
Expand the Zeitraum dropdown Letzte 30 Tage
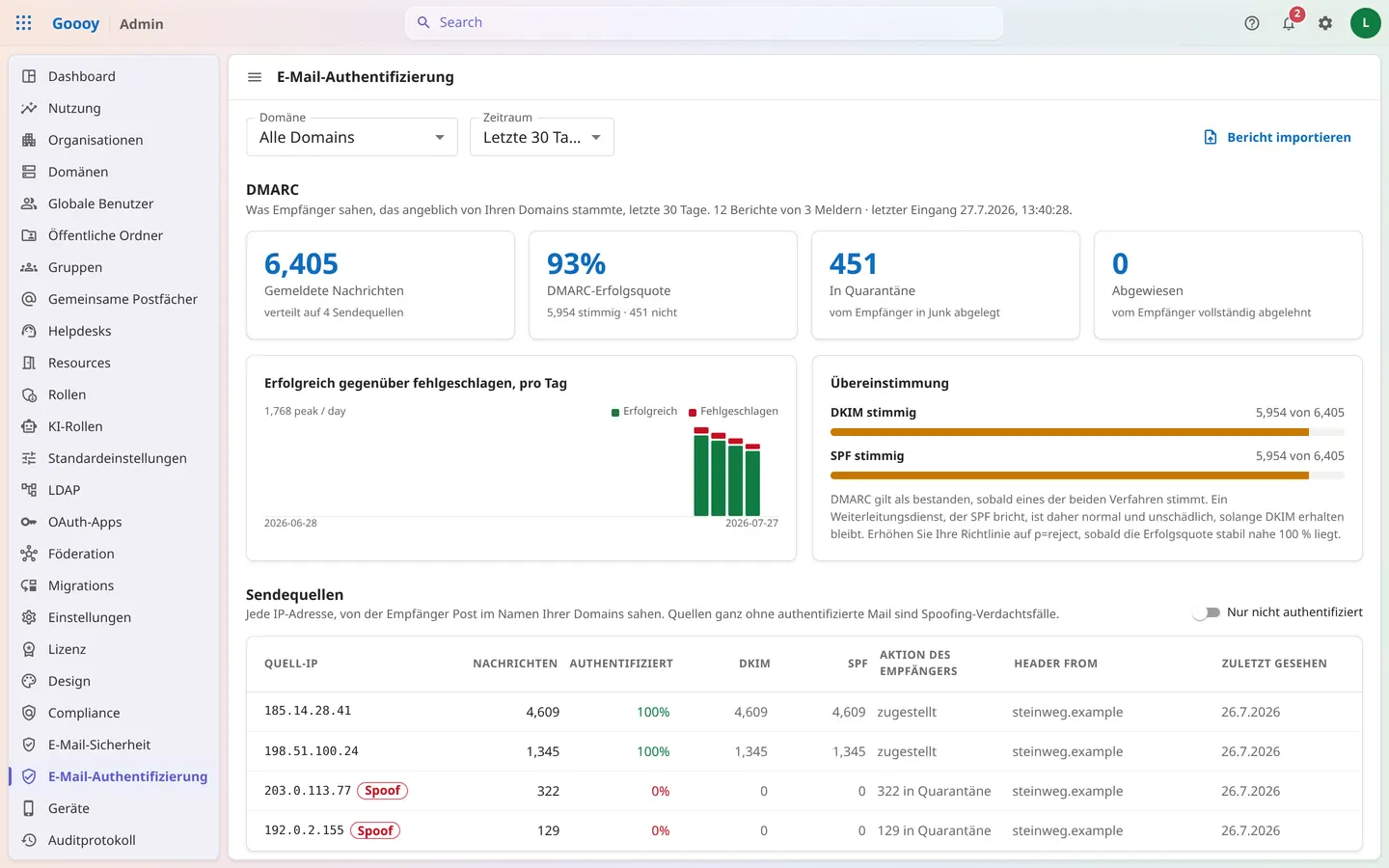point(542,137)
